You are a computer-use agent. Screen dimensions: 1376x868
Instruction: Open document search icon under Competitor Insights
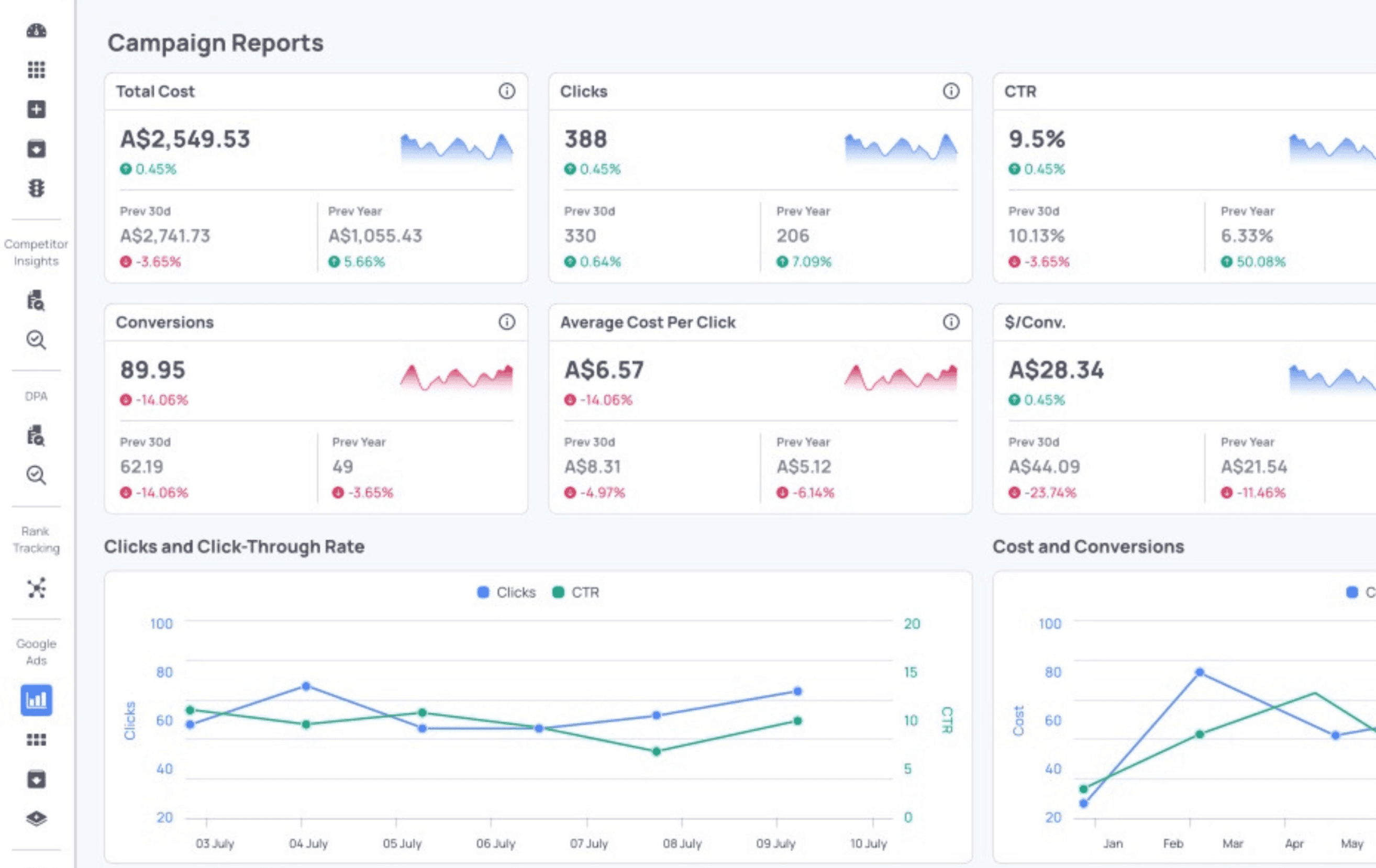pos(36,301)
